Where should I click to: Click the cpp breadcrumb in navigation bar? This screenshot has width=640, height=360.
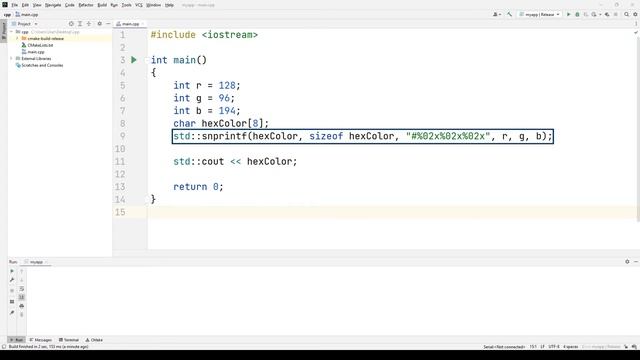7,14
